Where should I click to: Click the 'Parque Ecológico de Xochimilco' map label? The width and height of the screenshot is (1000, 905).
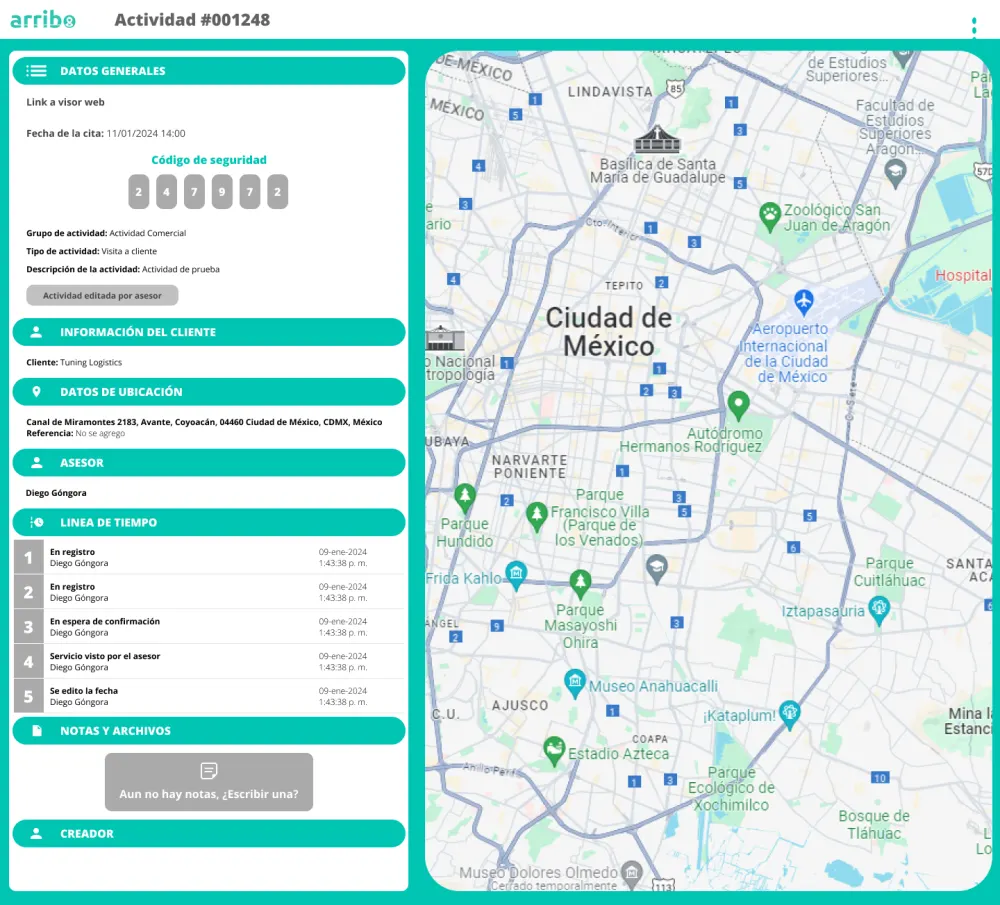click(x=731, y=788)
